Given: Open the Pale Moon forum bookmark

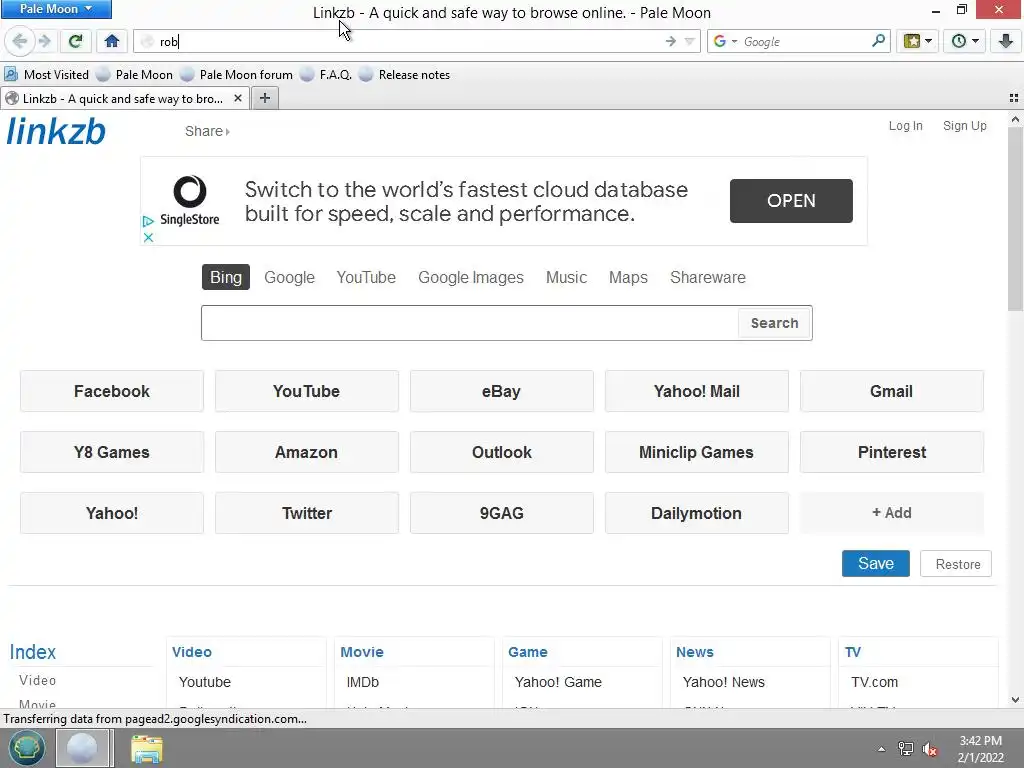Looking at the screenshot, I should [236, 74].
